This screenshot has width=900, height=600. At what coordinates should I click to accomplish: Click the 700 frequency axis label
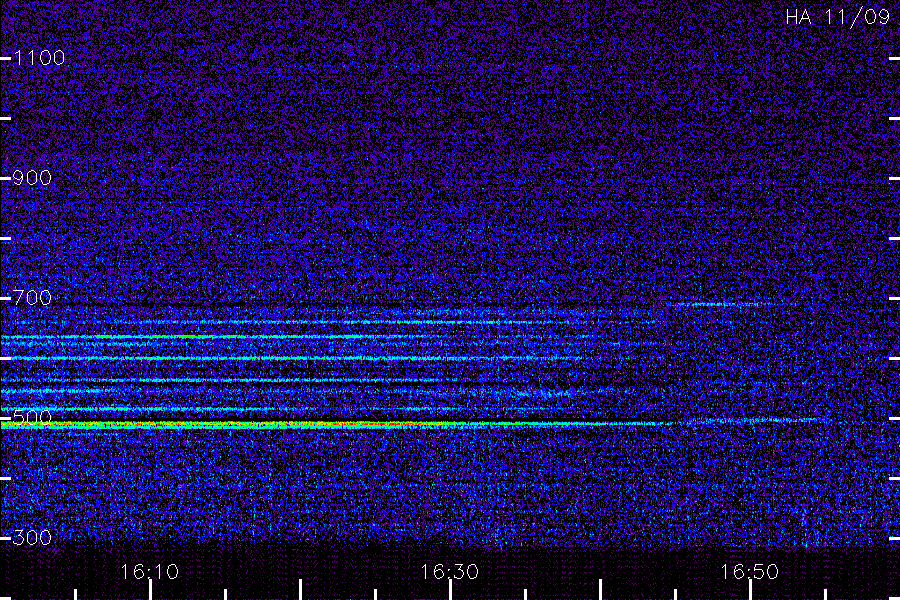32,297
